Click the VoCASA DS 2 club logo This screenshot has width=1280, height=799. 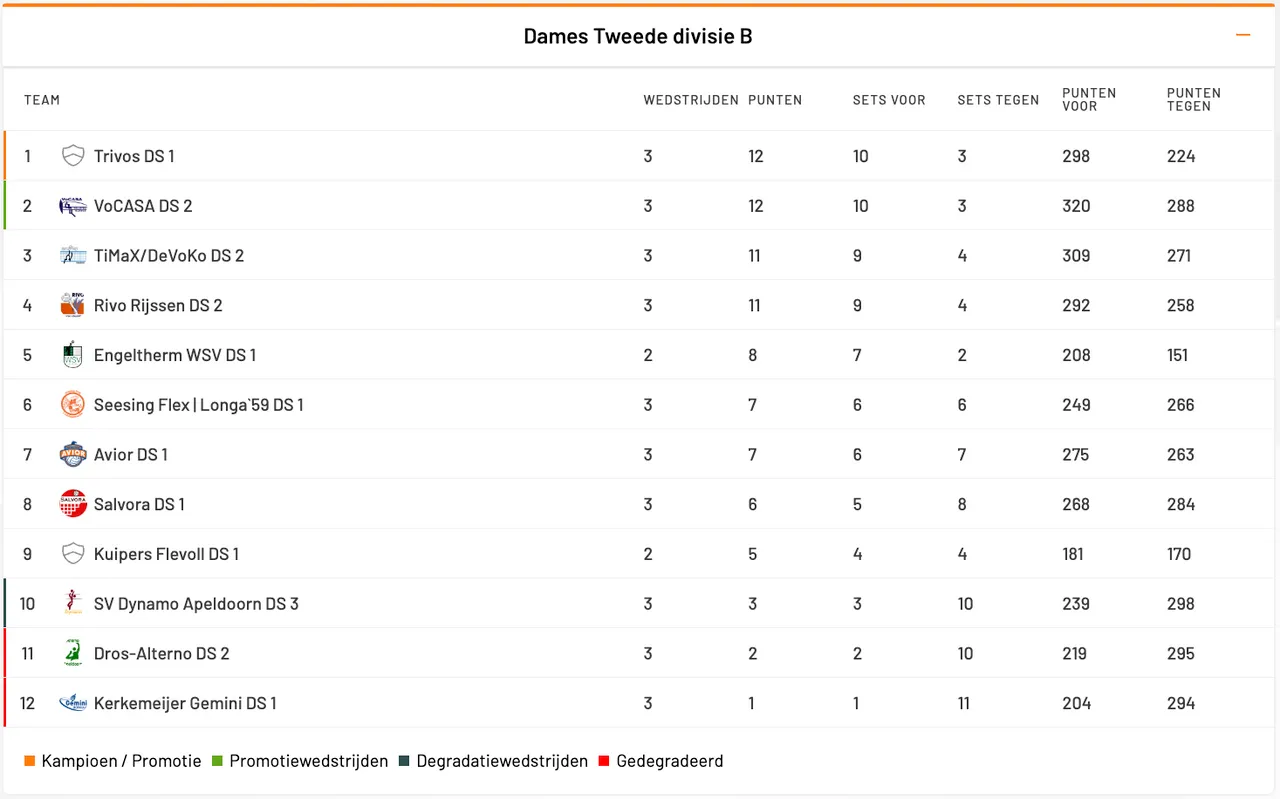pos(72,206)
